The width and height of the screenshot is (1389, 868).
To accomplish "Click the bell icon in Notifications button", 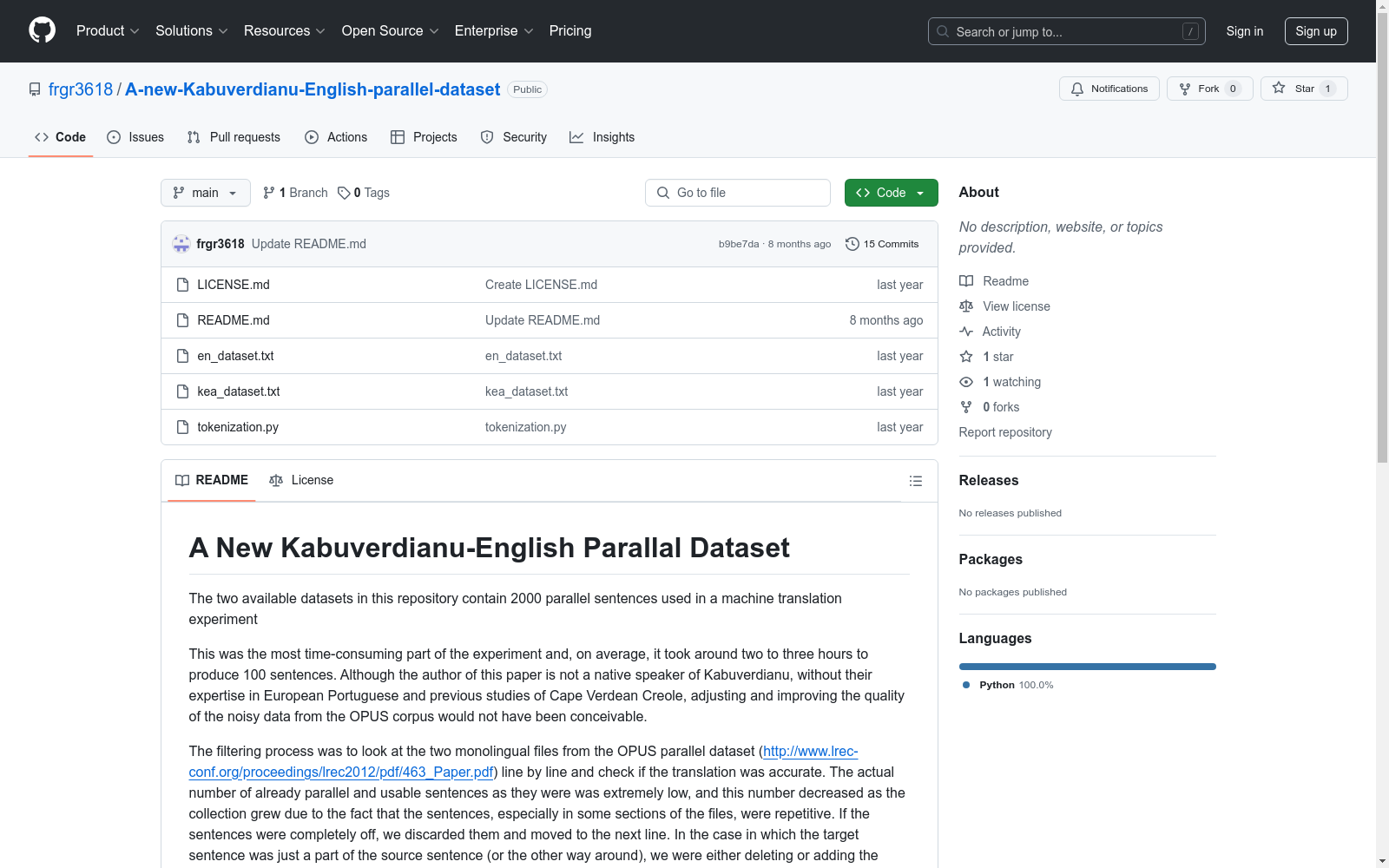I will tap(1077, 89).
